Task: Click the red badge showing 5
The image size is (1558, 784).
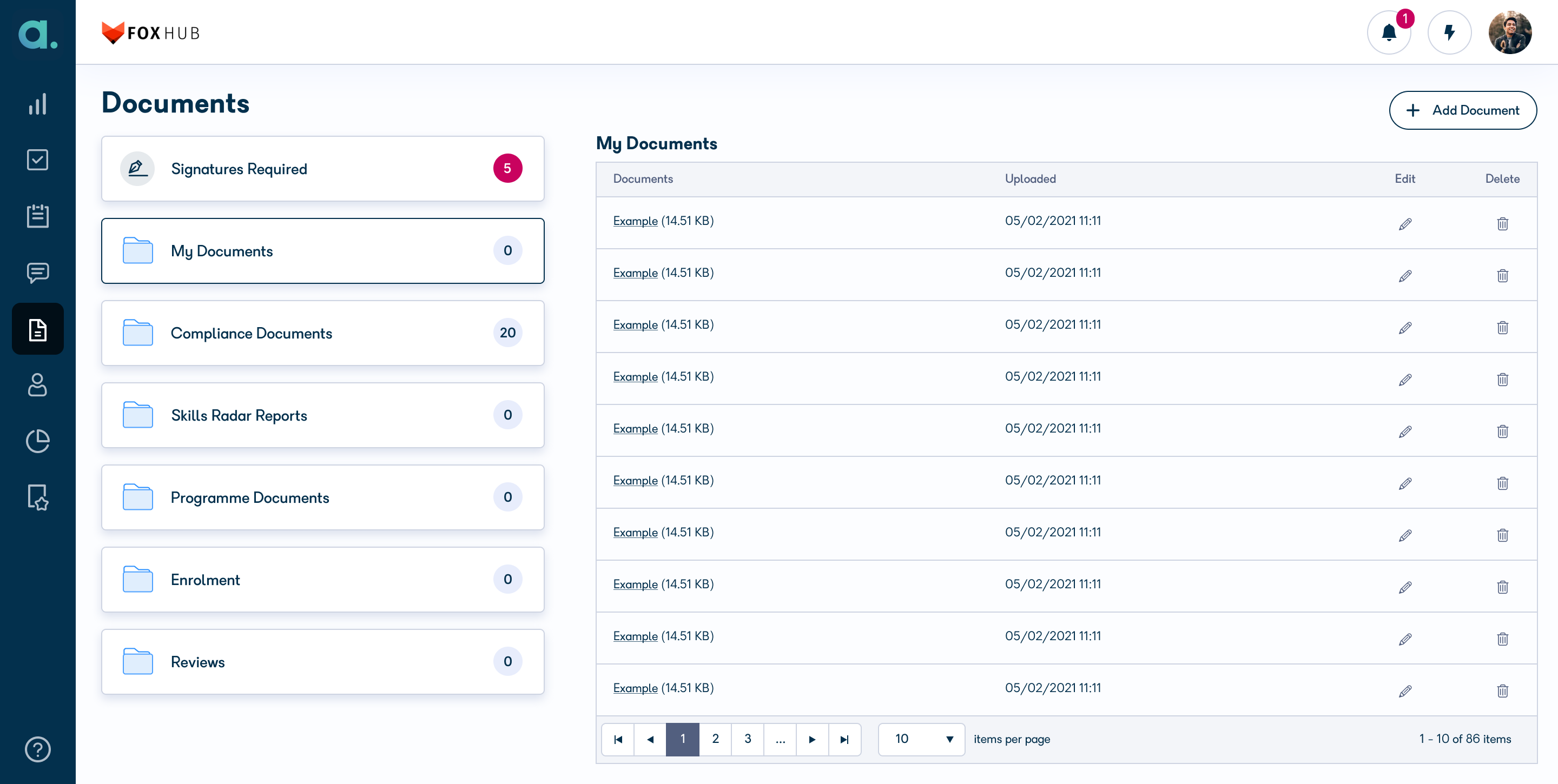Action: click(x=507, y=168)
